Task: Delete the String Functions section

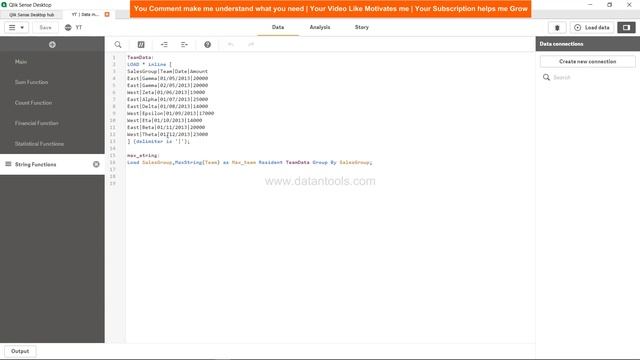Action: [96, 164]
